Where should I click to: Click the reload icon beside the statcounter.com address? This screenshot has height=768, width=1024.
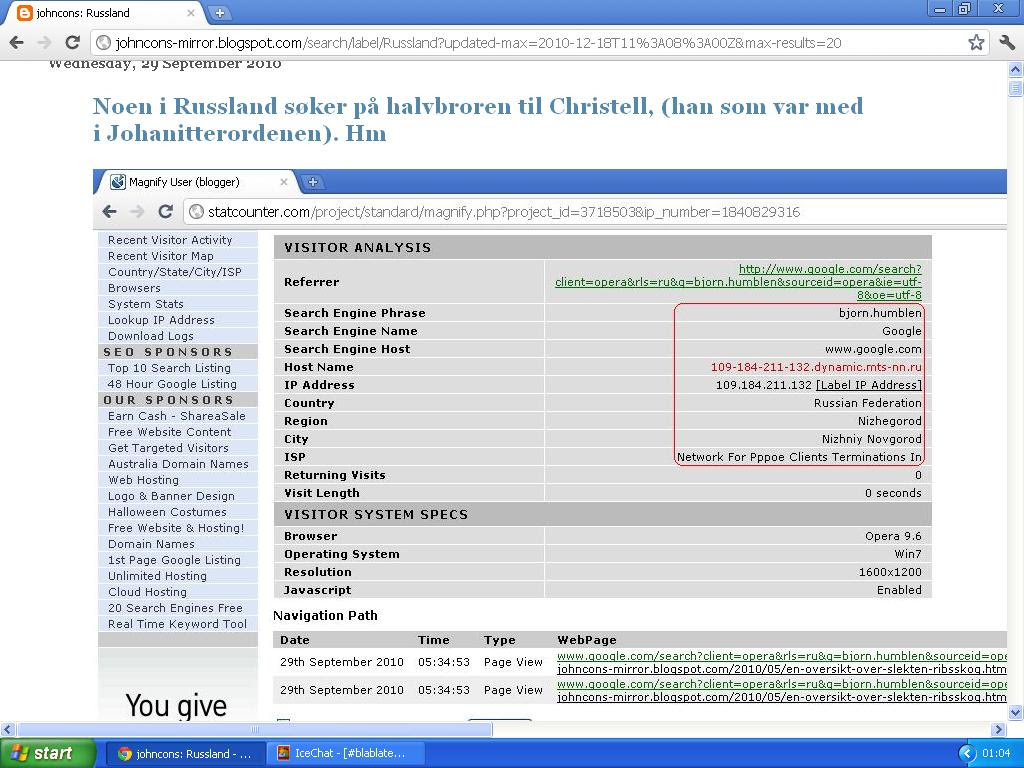coord(166,212)
